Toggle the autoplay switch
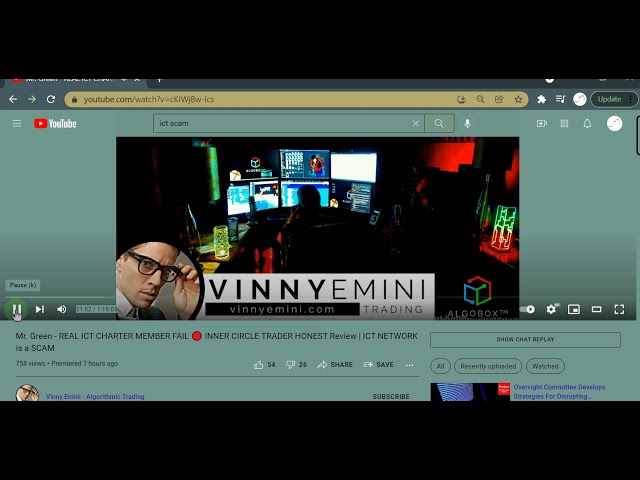The height and width of the screenshot is (480, 640). [528, 309]
